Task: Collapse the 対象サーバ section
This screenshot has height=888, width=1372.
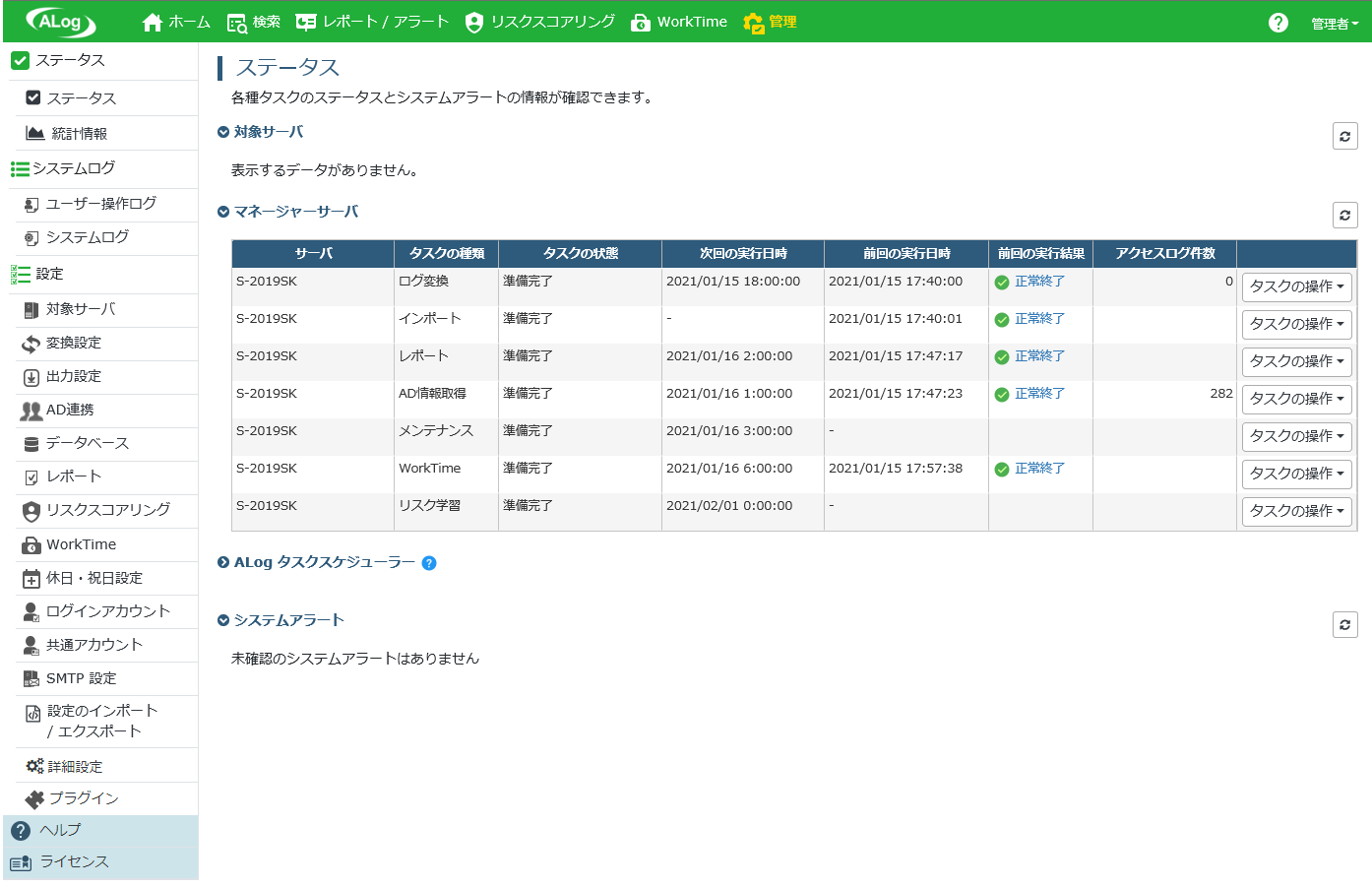Action: (x=223, y=133)
